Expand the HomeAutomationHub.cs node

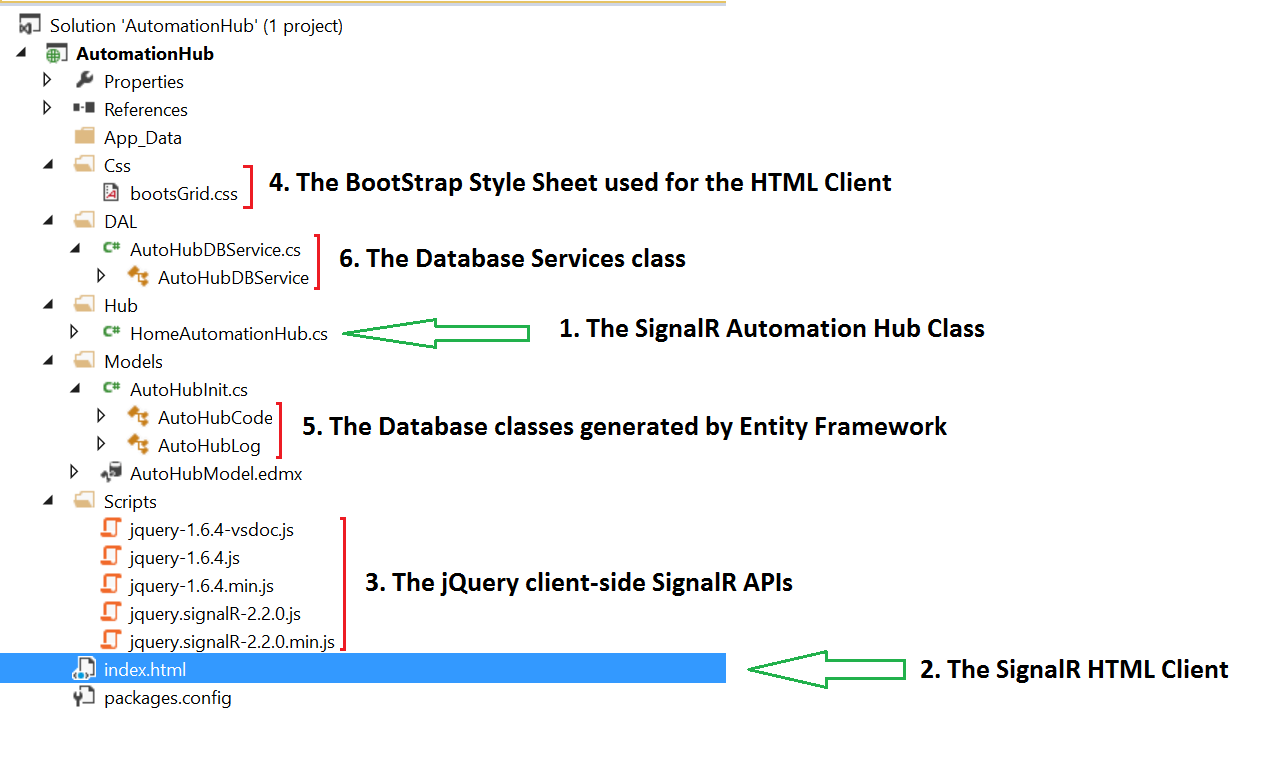tap(74, 333)
